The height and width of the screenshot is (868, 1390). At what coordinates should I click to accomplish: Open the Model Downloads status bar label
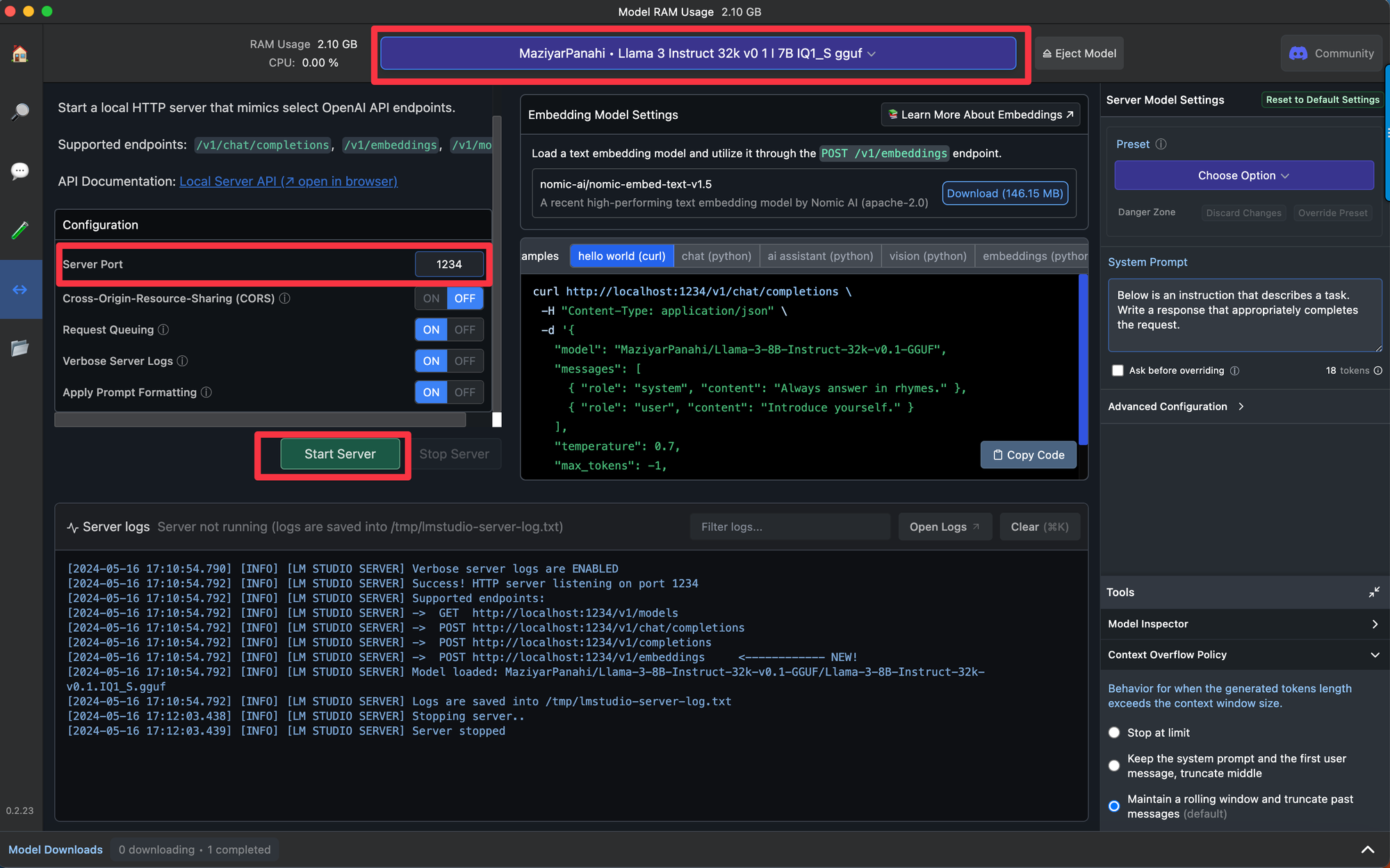56,849
